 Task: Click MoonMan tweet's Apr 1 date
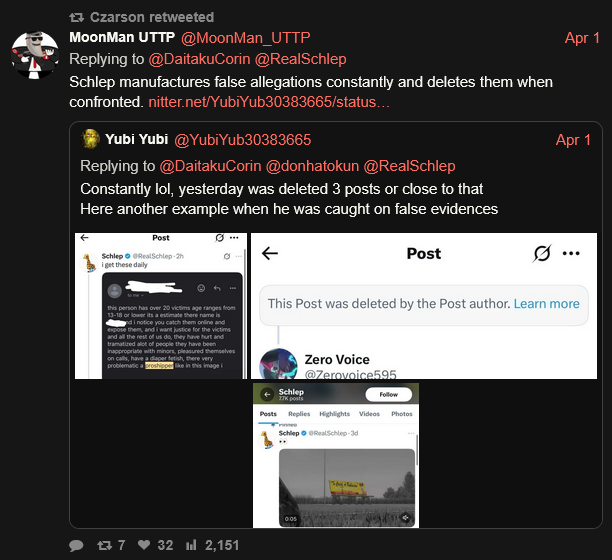pos(582,38)
